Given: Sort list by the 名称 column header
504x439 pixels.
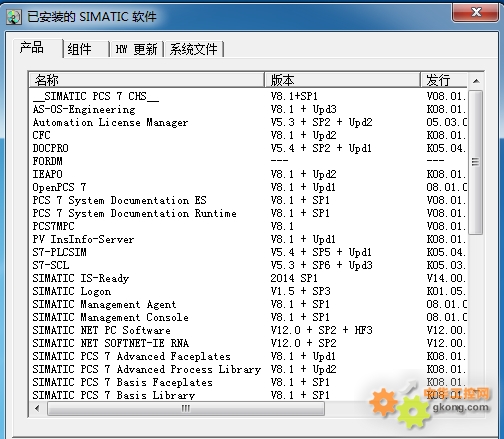Looking at the screenshot, I should tap(147, 80).
